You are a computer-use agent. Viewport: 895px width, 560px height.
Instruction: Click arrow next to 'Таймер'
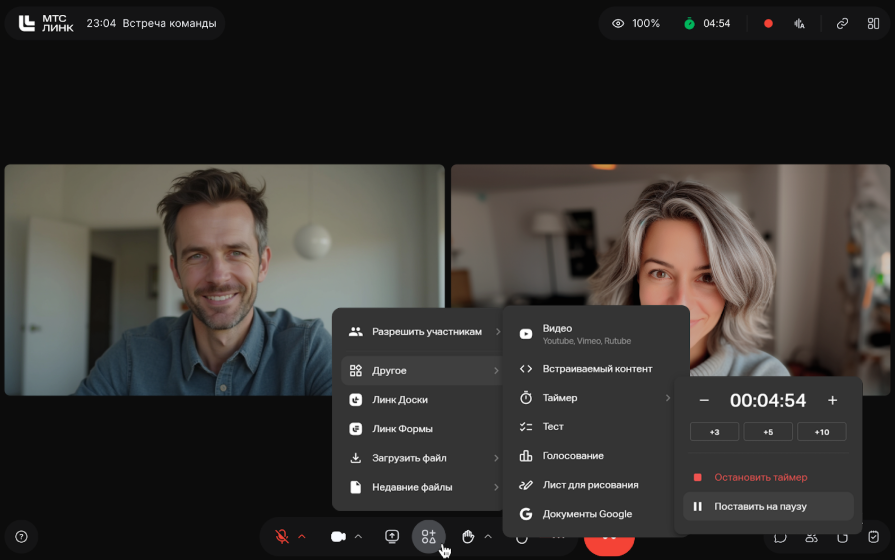tap(667, 398)
